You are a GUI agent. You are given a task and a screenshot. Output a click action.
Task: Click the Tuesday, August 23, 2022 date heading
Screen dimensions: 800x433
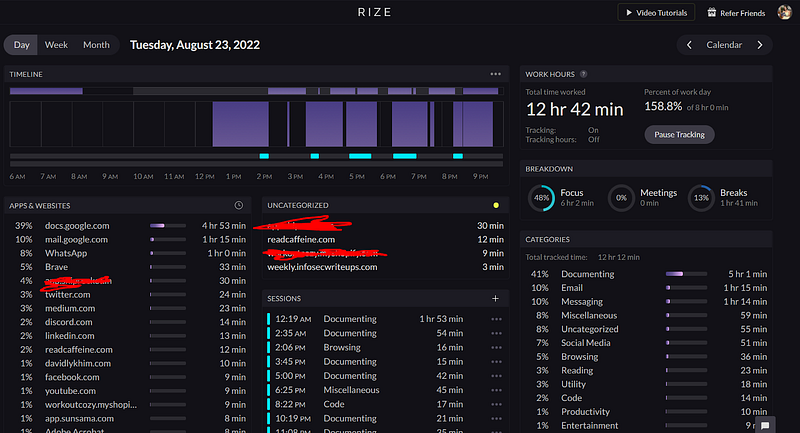click(195, 45)
